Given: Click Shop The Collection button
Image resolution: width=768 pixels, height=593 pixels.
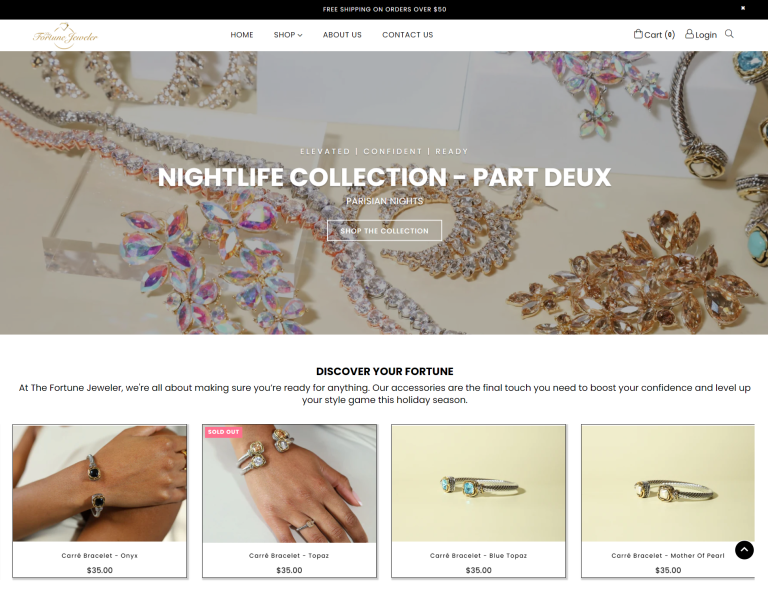Looking at the screenshot, I should 384,231.
